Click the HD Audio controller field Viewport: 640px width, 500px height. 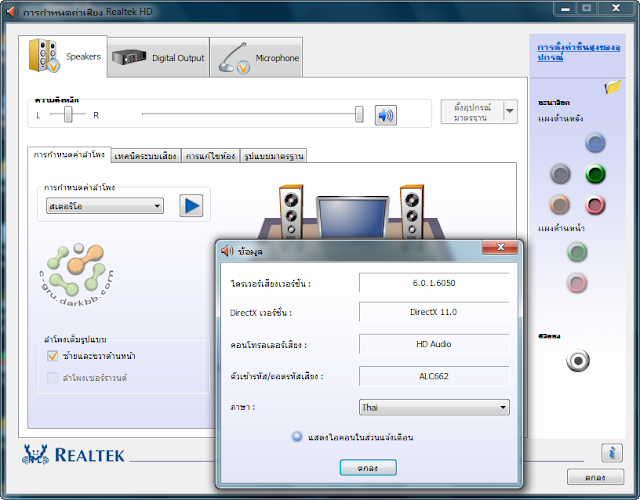point(434,344)
